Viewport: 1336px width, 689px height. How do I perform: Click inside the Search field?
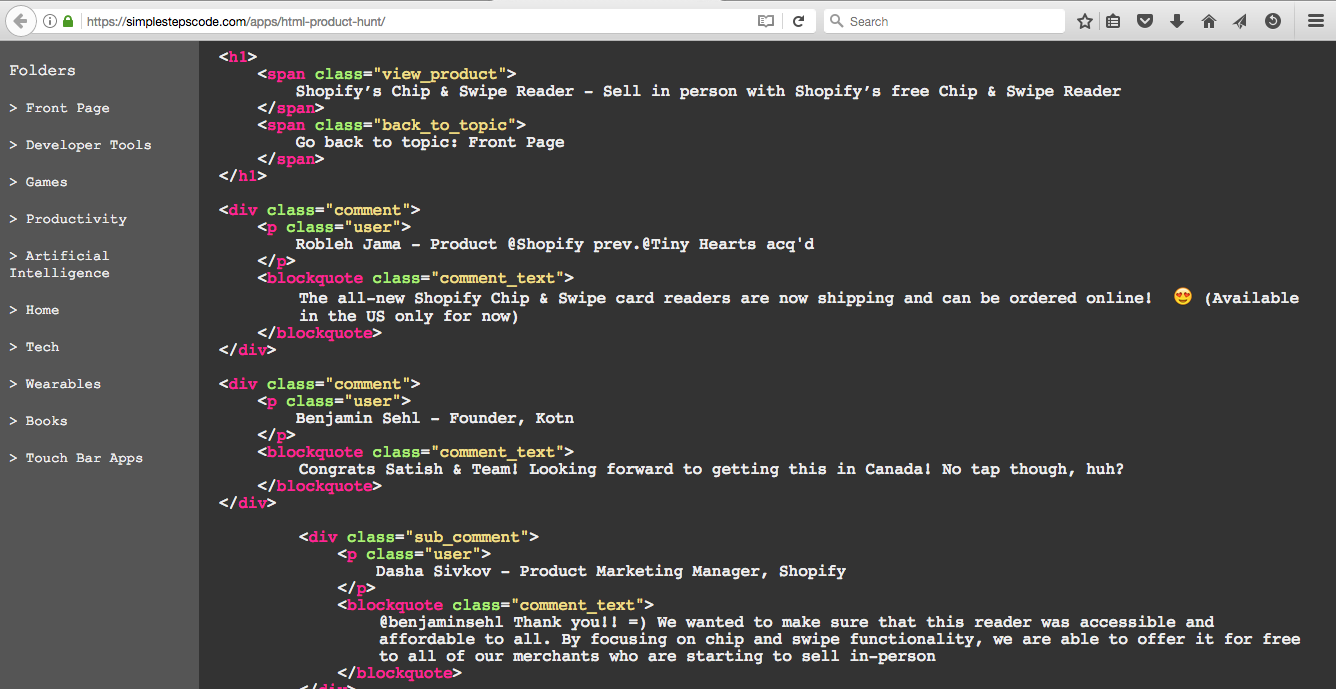(x=940, y=20)
